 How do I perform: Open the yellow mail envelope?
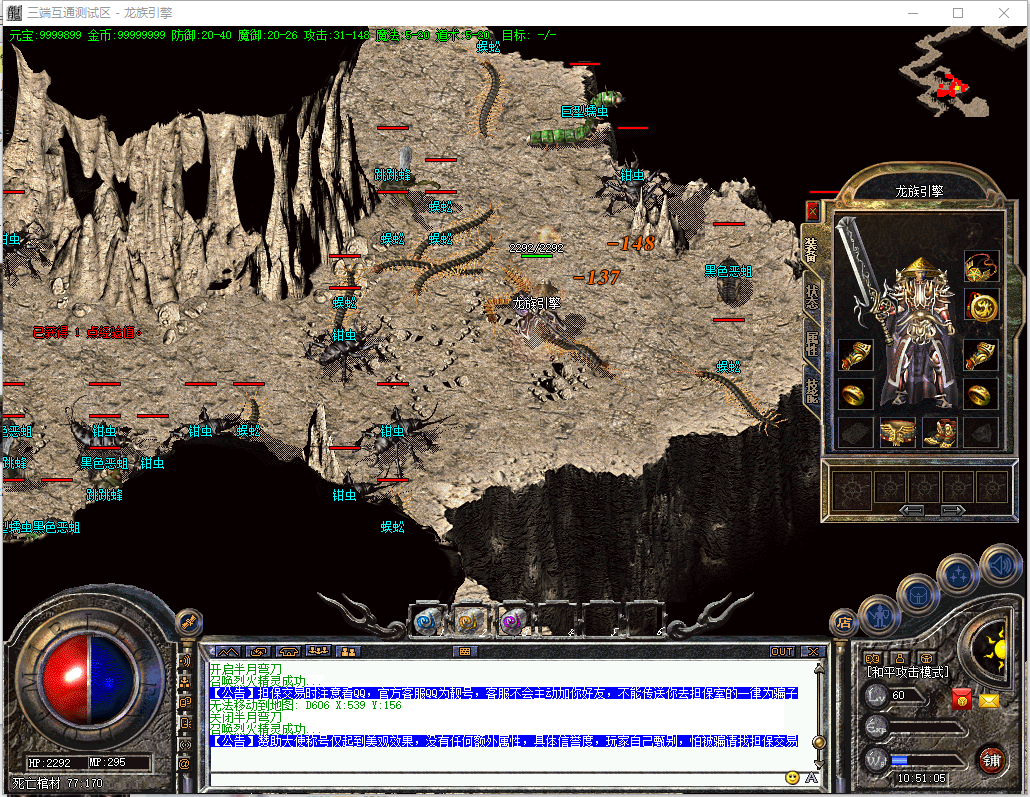(989, 701)
